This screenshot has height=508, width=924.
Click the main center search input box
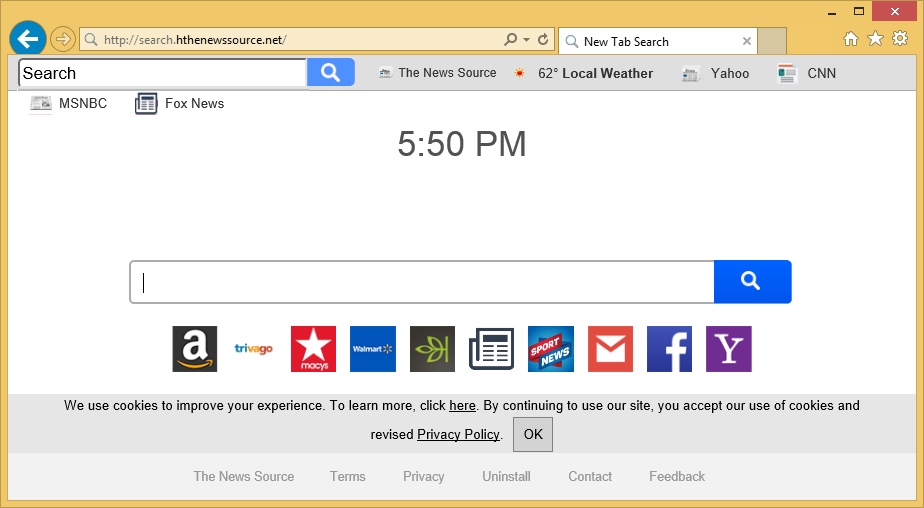tap(422, 282)
